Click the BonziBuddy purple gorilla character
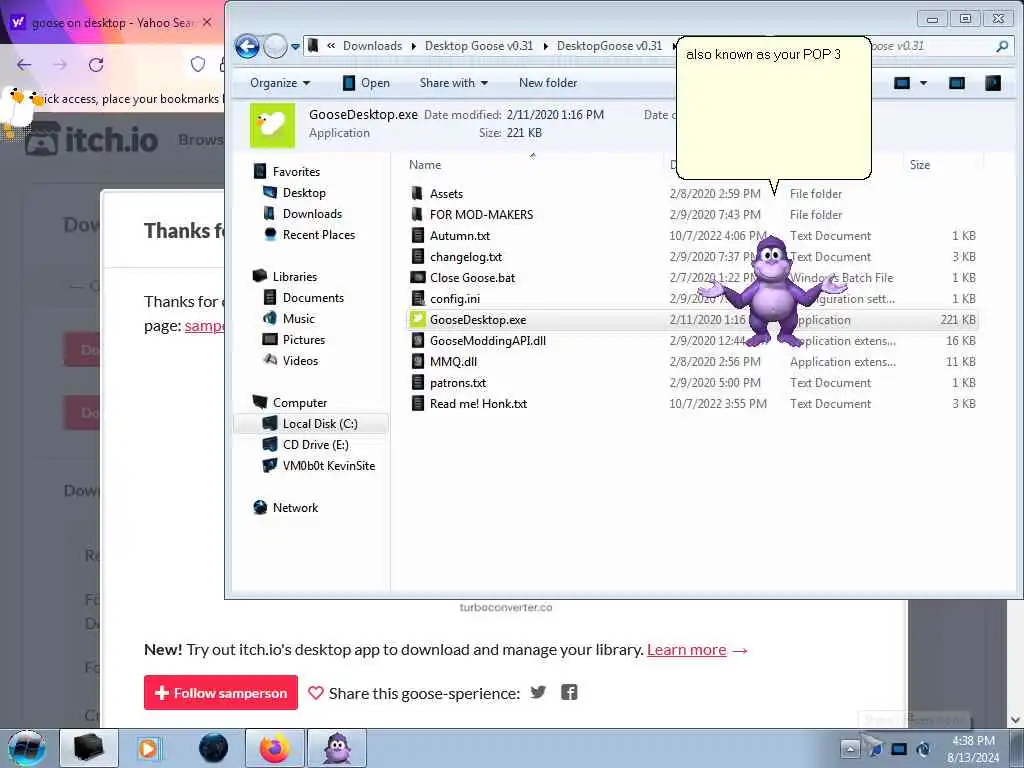 pos(773,291)
